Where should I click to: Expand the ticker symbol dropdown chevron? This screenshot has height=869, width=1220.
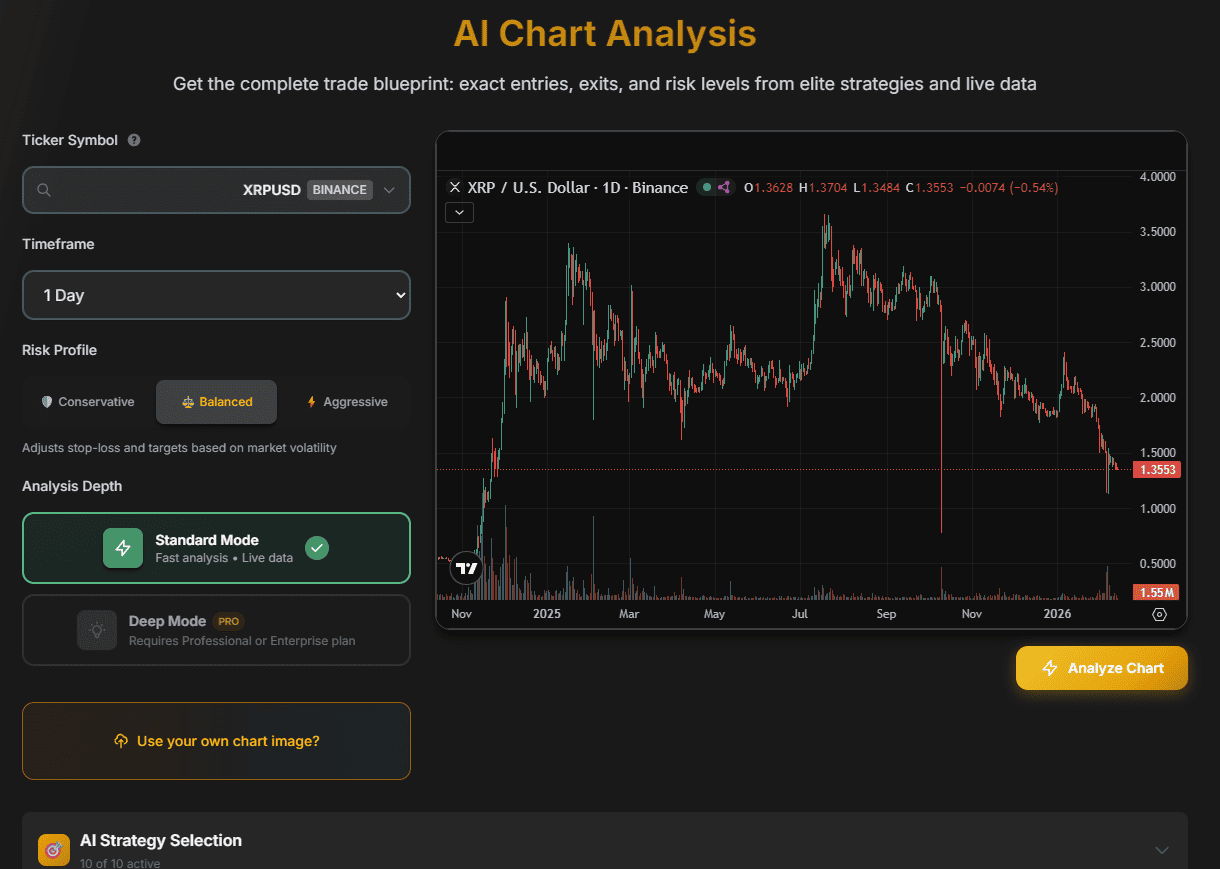click(389, 190)
